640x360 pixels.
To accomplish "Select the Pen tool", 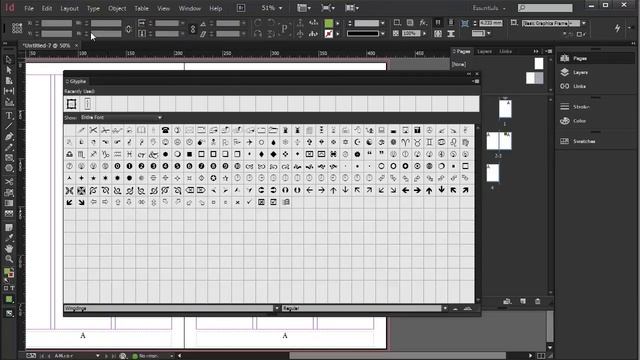I will coord(9,137).
